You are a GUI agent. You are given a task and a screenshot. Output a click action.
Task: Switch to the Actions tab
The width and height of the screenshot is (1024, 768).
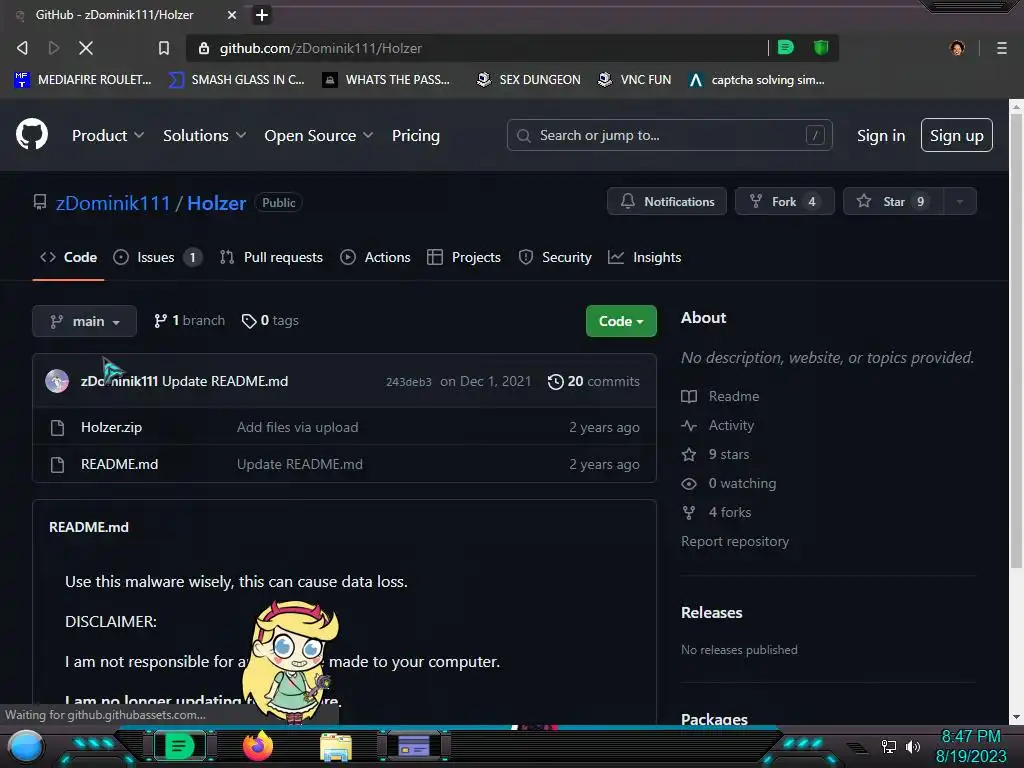tap(376, 257)
